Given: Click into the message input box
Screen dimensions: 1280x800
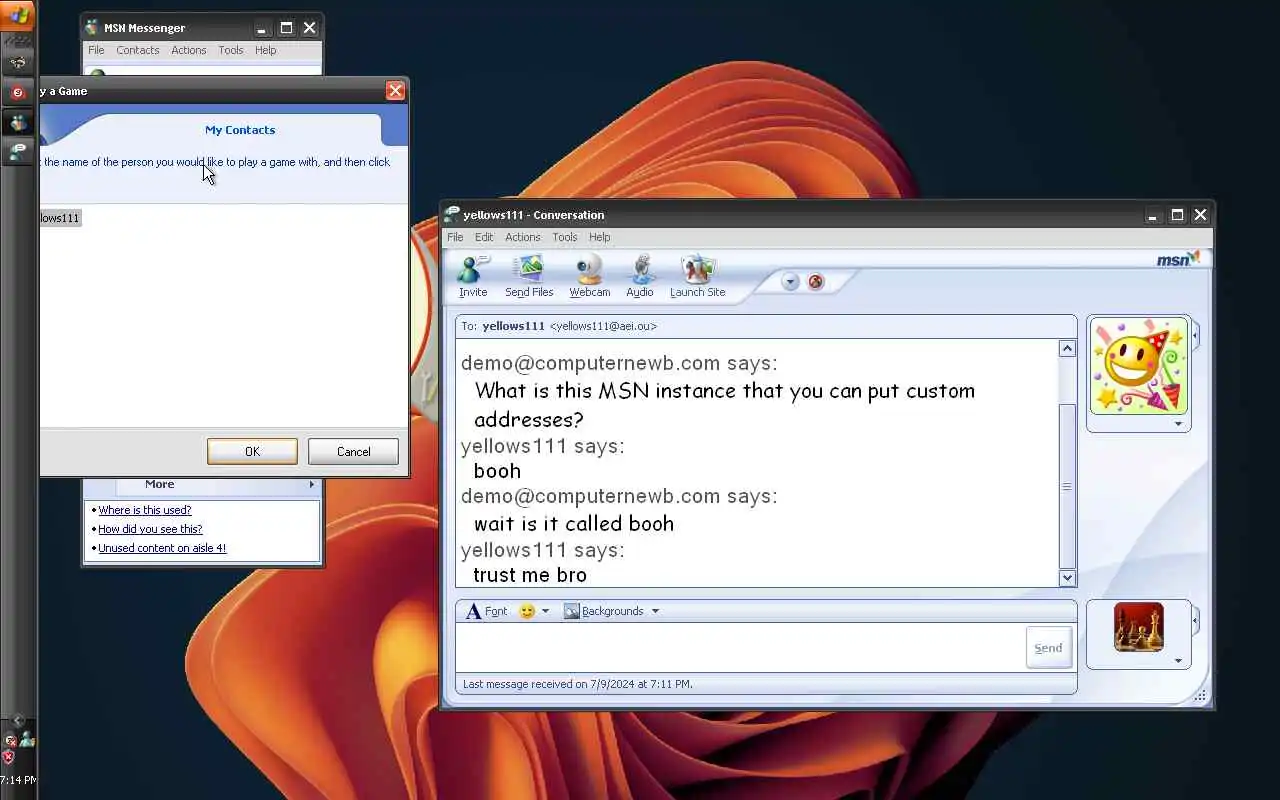Looking at the screenshot, I should click(x=740, y=647).
